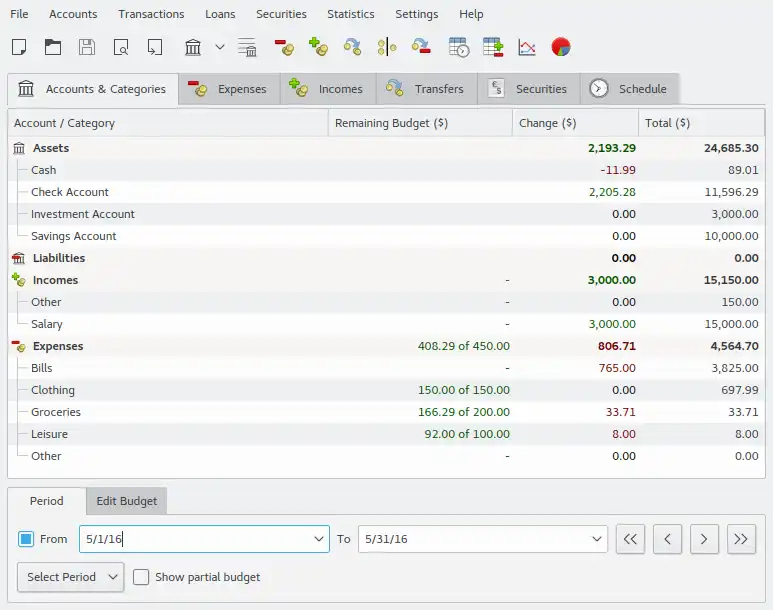Switch to the Schedule tab
Viewport: 773px width, 610px height.
[630, 89]
